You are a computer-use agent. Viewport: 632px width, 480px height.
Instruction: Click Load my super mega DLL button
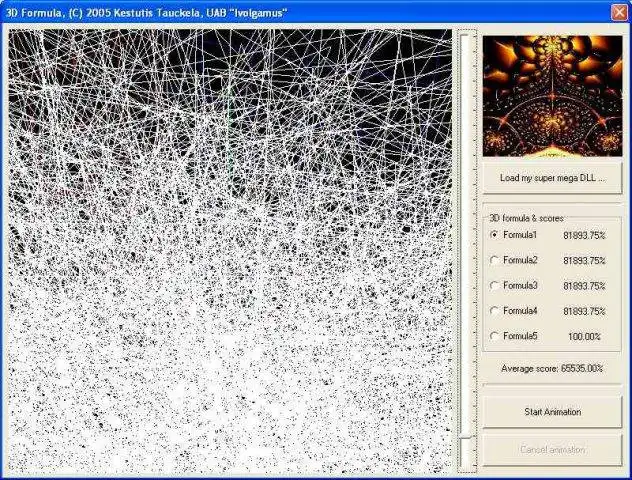click(552, 178)
